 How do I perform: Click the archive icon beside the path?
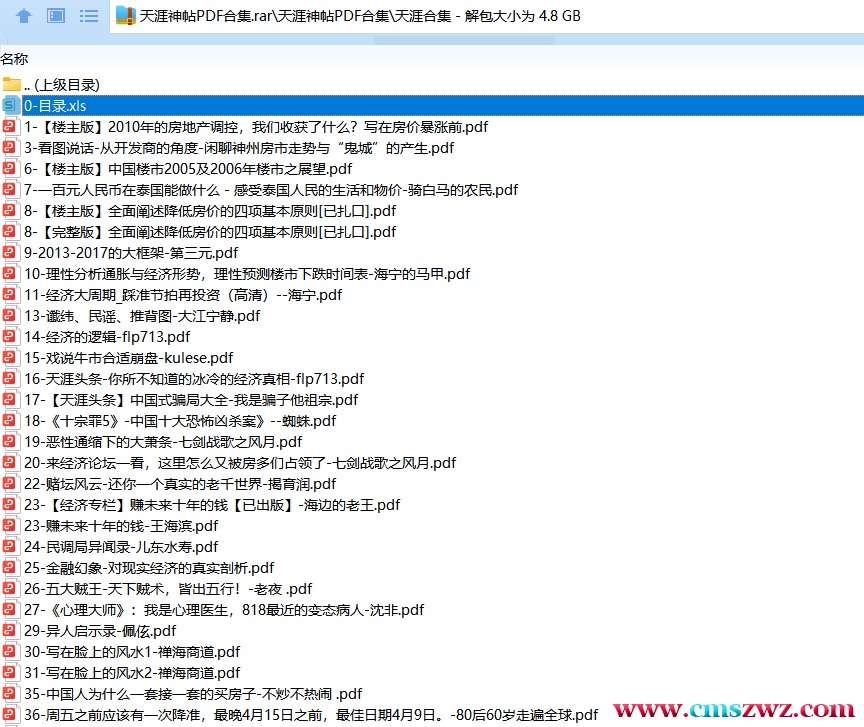point(125,15)
